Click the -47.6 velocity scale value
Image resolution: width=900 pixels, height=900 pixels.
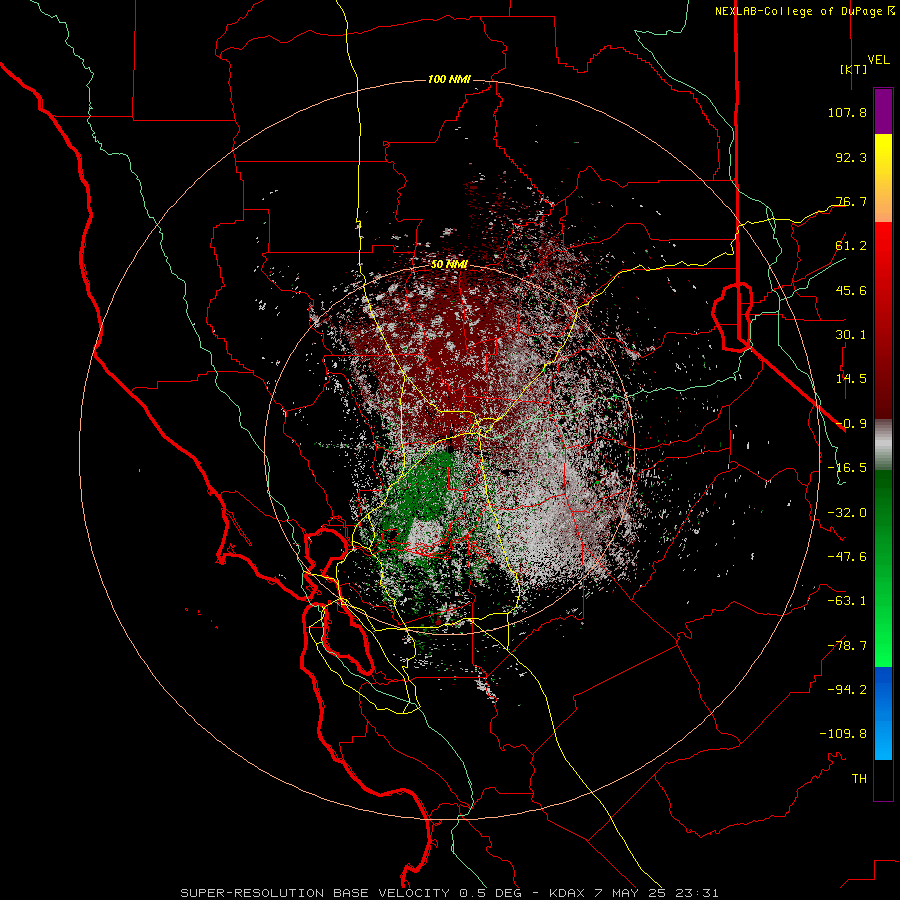click(x=847, y=557)
